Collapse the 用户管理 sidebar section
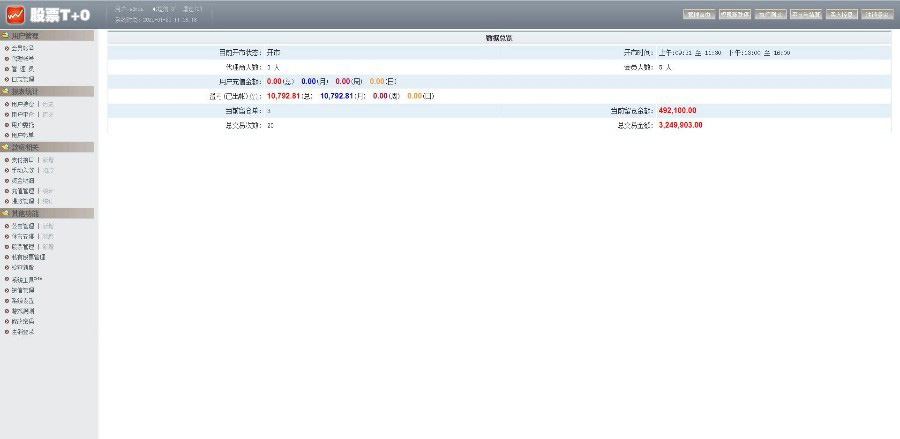Screen dimensions: 900x439 pyautogui.click(x=47, y=36)
